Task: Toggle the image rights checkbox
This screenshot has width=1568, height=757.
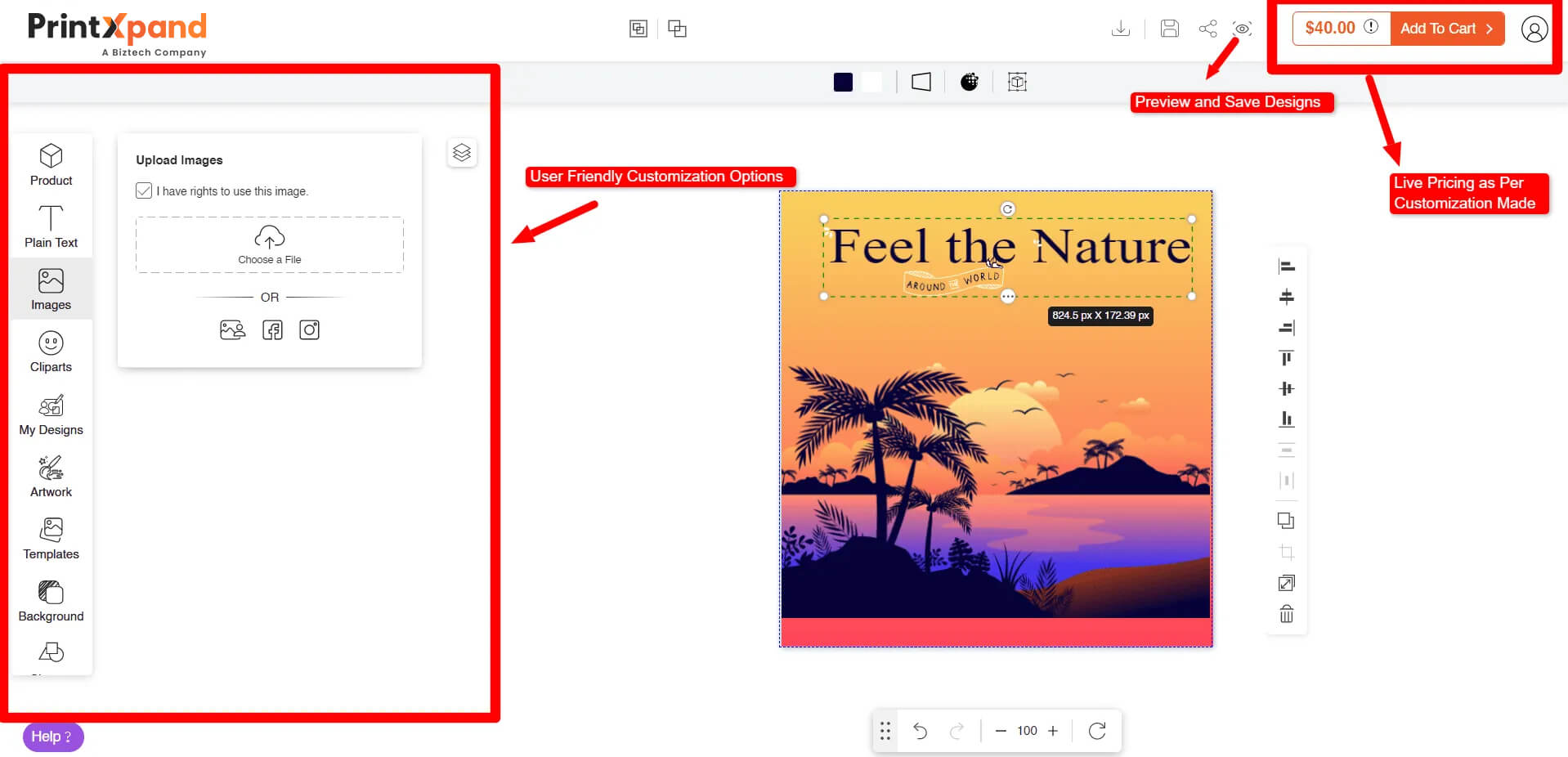Action: [x=144, y=190]
